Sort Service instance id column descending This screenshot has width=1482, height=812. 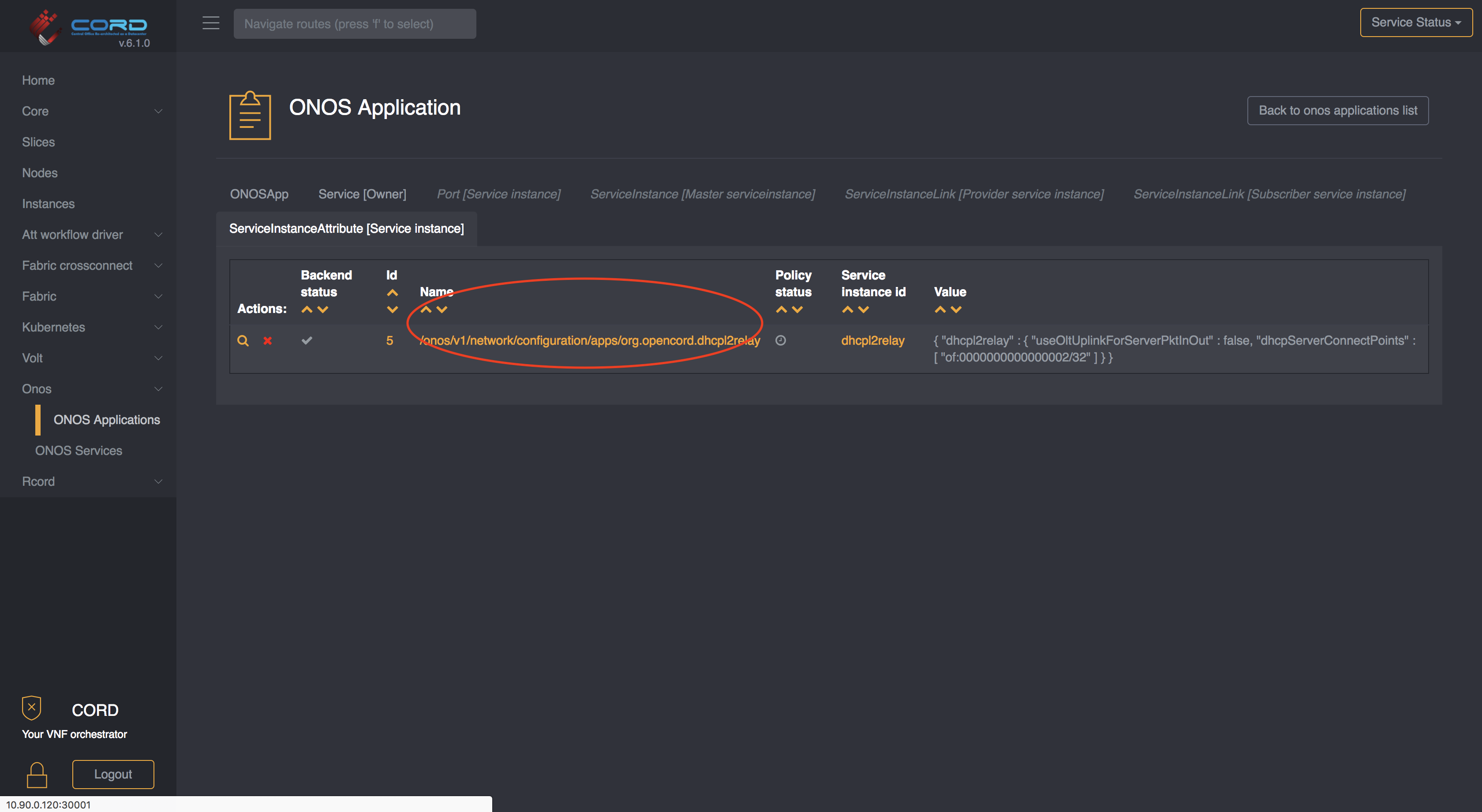click(x=864, y=309)
